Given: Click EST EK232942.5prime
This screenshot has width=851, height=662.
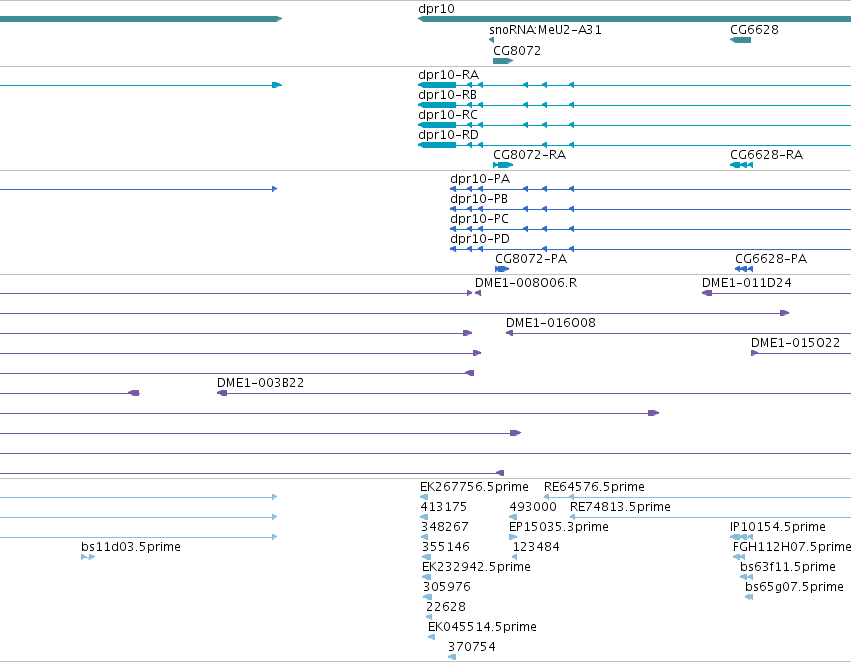Looking at the screenshot, I should (x=476, y=568).
